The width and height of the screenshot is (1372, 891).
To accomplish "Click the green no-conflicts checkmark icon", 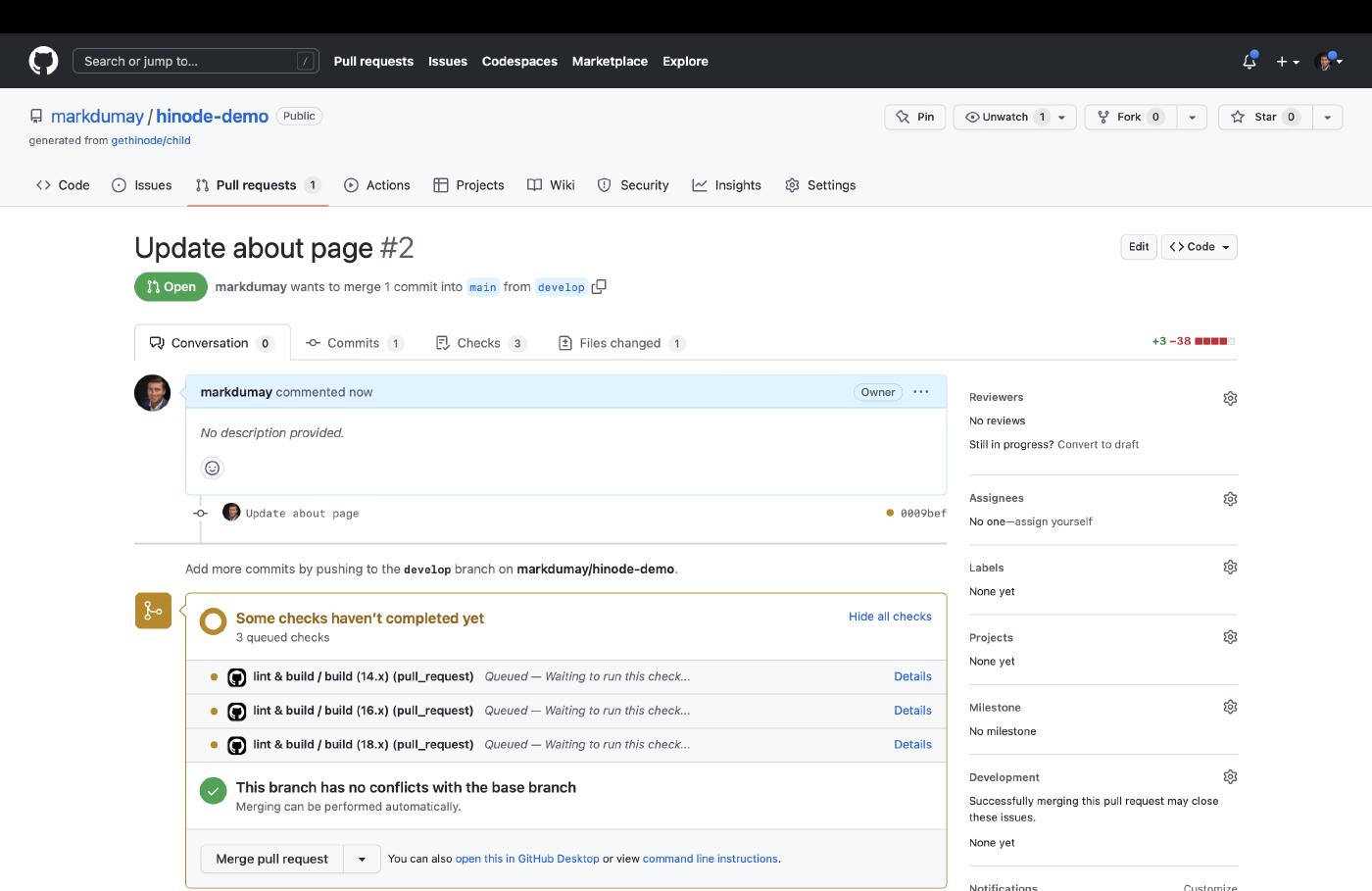I will point(213,790).
